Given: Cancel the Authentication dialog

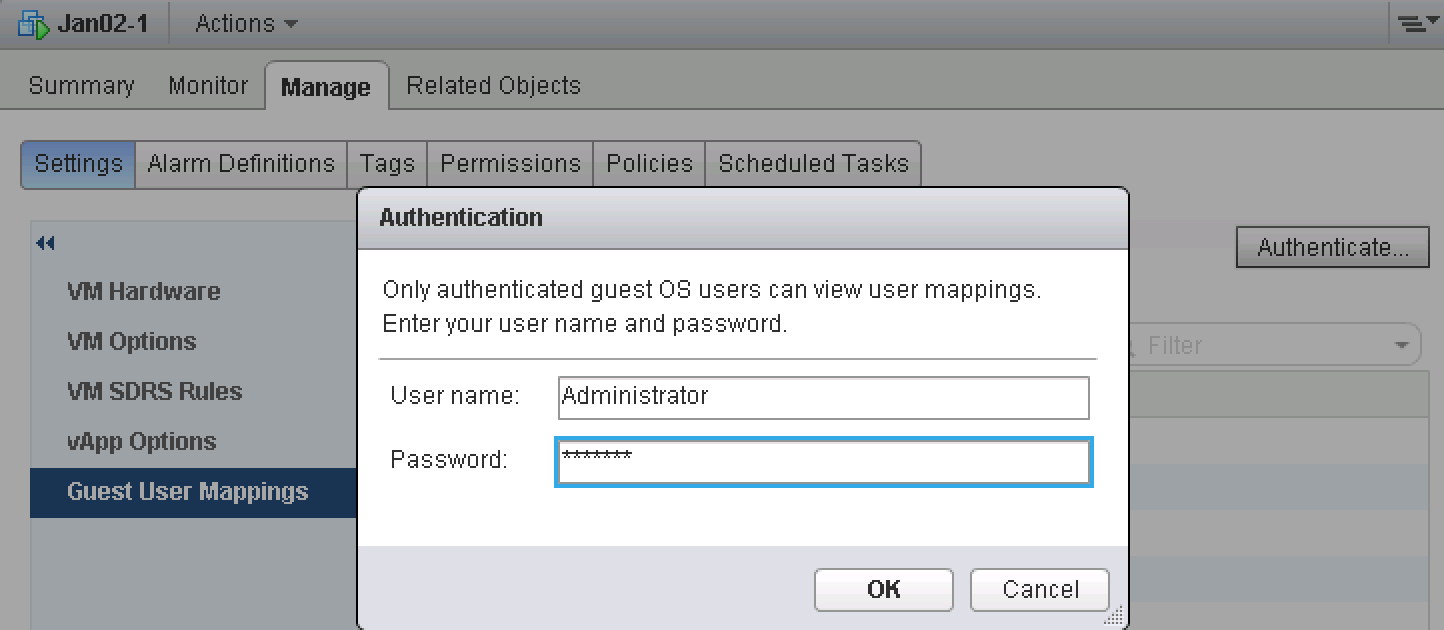Looking at the screenshot, I should [x=1039, y=589].
